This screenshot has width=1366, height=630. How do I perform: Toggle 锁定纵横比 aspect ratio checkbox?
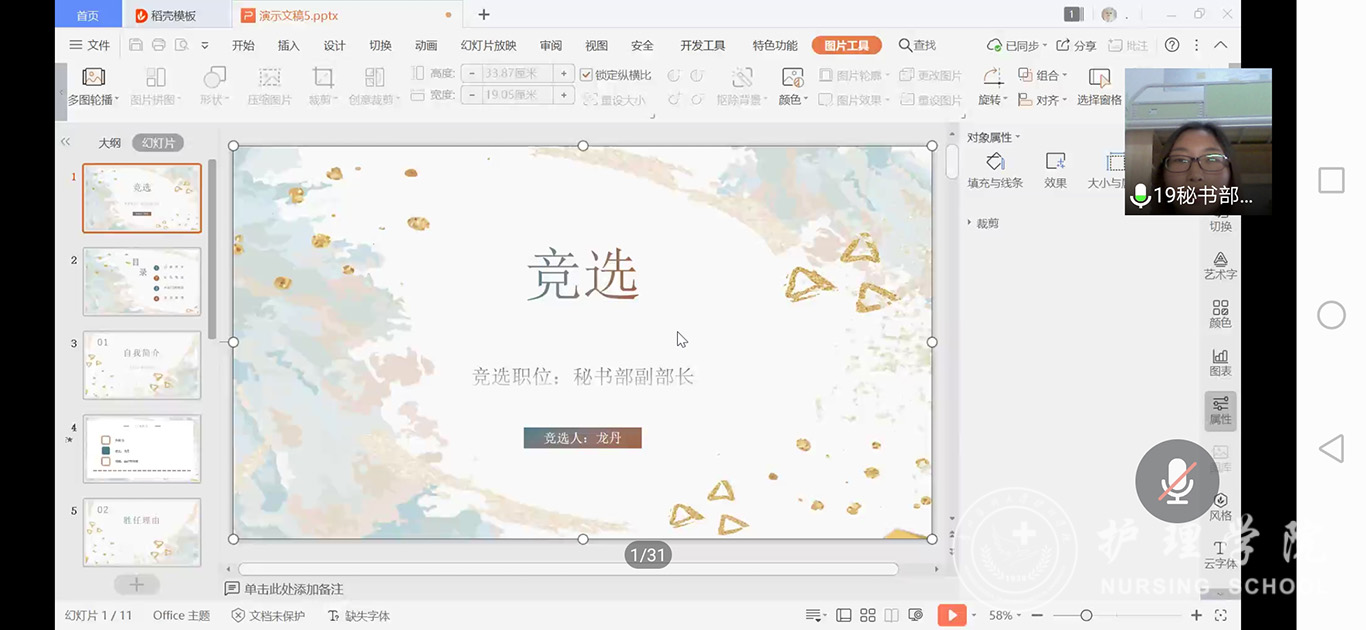pos(587,75)
